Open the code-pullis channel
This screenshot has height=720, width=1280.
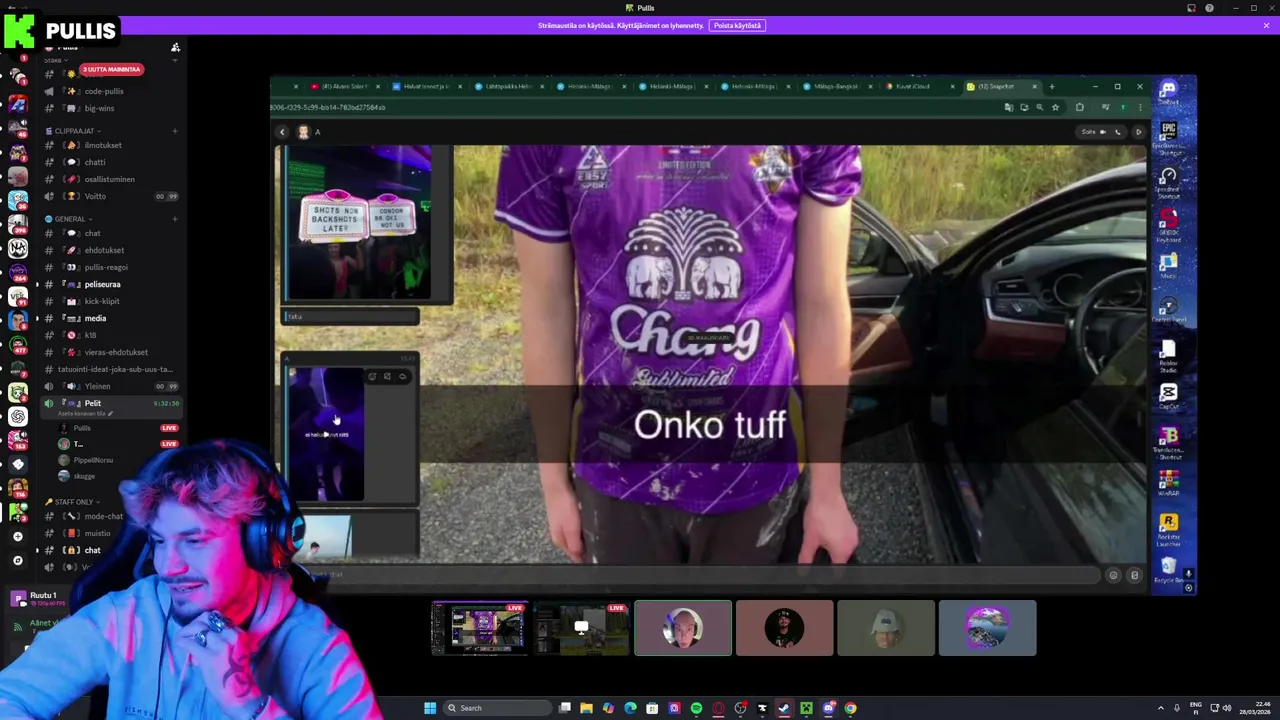(x=103, y=91)
